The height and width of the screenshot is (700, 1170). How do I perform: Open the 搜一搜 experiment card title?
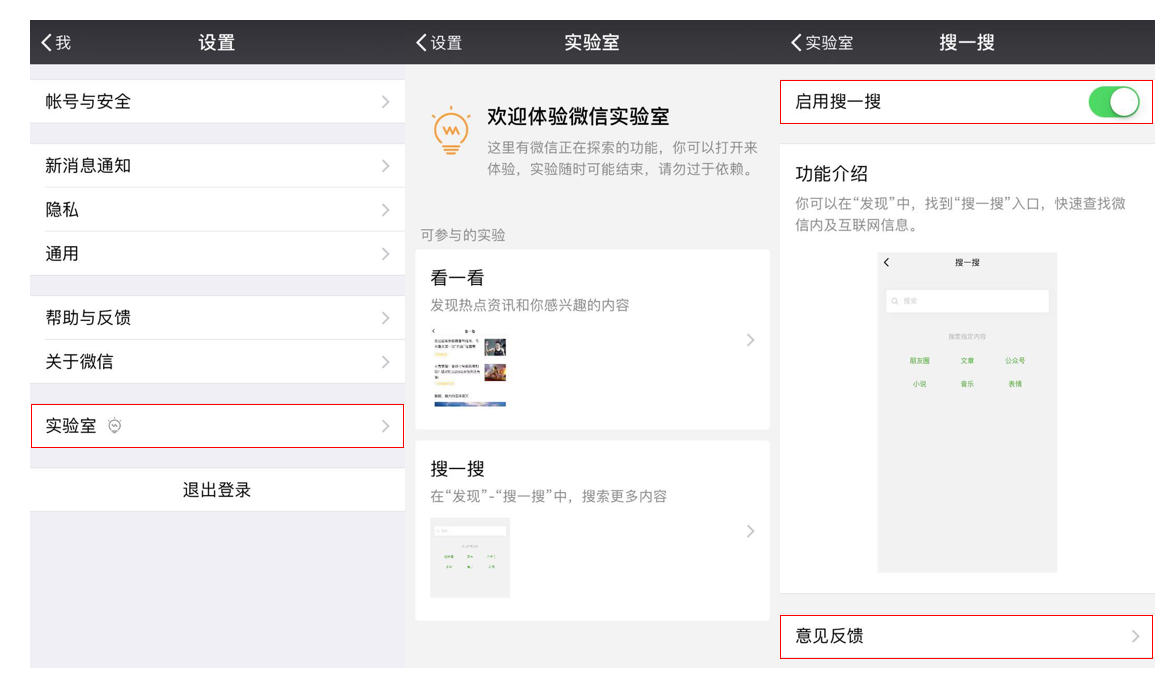pyautogui.click(x=457, y=469)
